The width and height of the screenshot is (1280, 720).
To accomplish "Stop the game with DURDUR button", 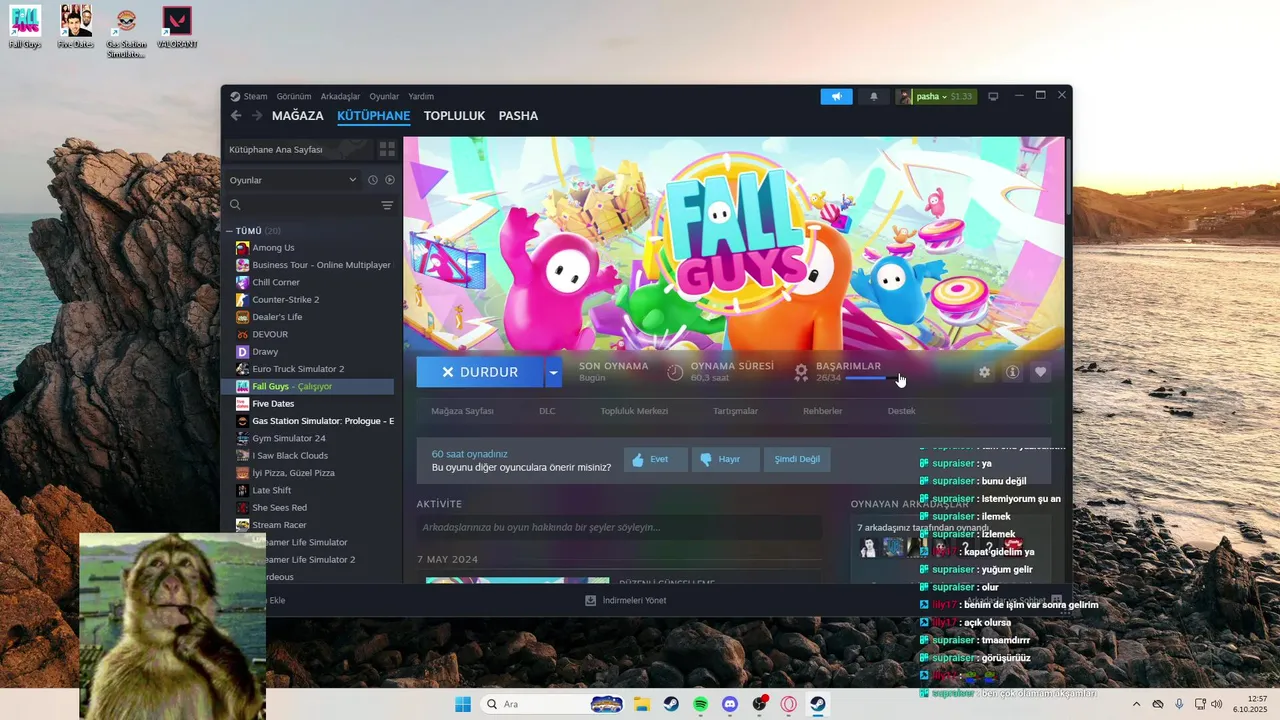I will (480, 372).
